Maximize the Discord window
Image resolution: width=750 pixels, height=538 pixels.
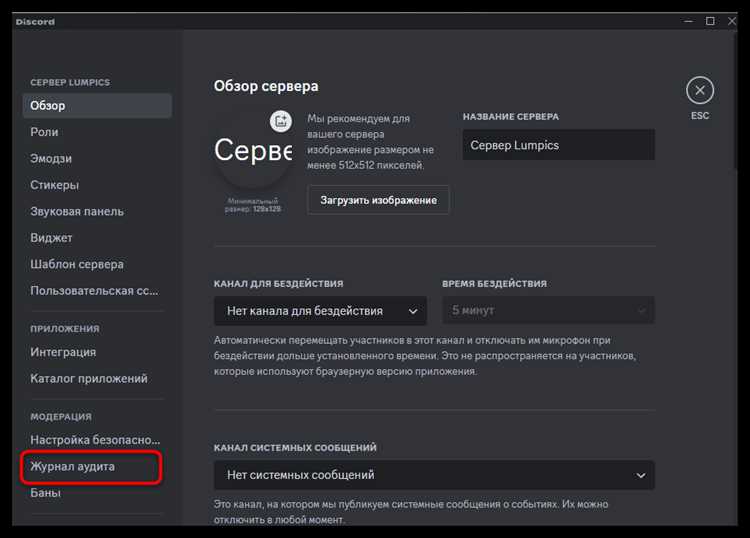coord(710,22)
